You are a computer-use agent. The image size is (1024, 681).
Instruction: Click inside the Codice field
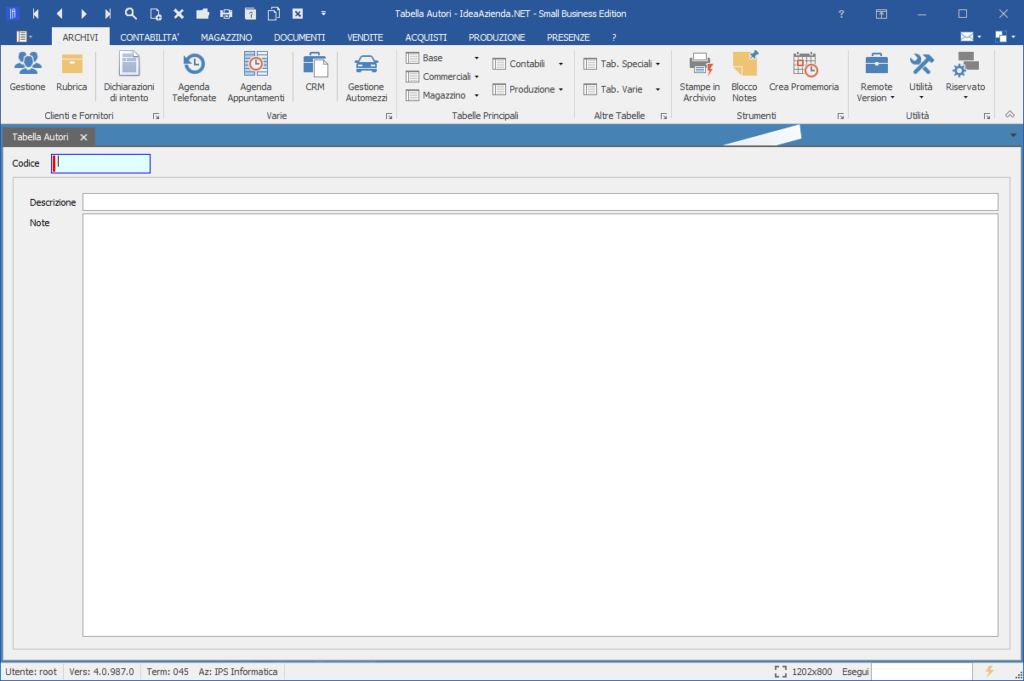click(x=101, y=163)
